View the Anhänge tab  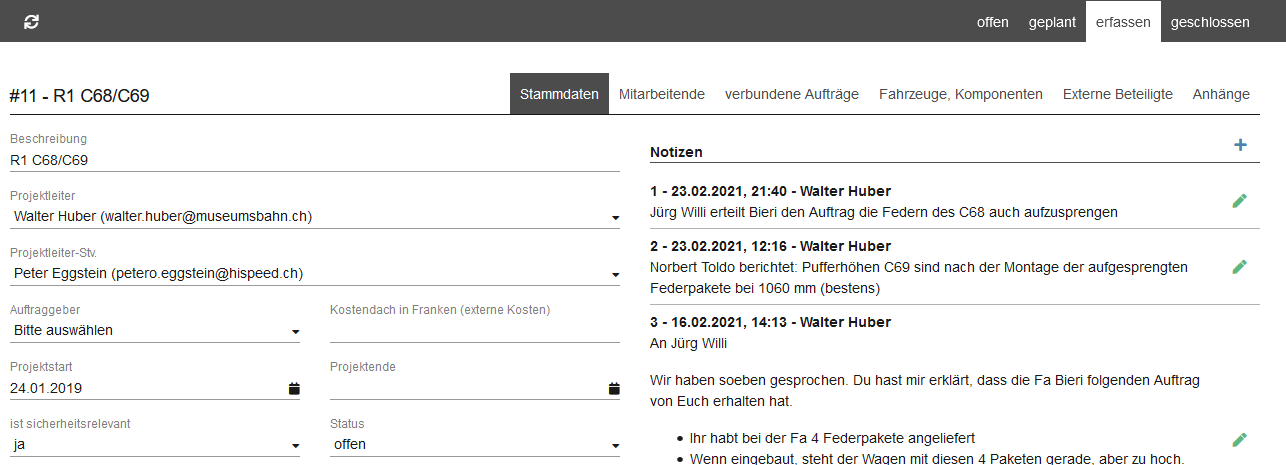[x=1221, y=94]
